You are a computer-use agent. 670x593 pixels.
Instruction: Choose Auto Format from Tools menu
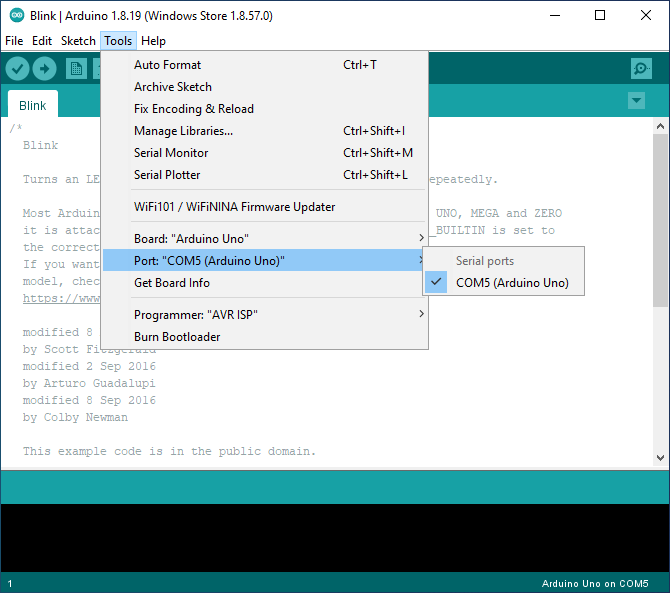click(265, 65)
